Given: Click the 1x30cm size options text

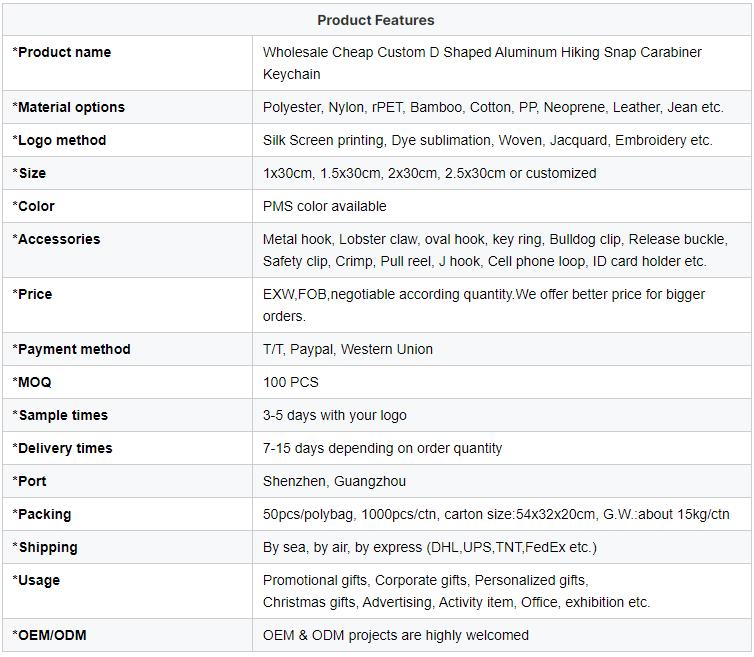Looking at the screenshot, I should pos(429,173).
